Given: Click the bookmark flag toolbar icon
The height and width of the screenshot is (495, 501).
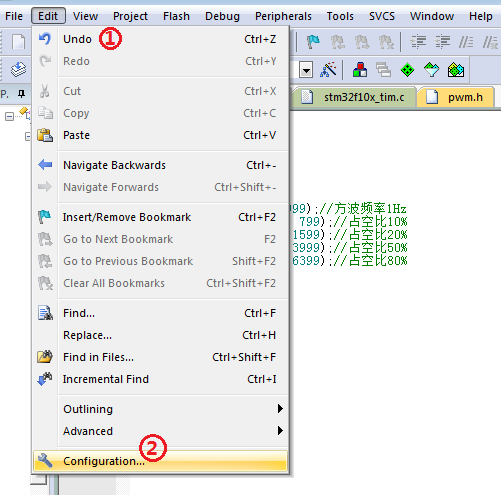Looking at the screenshot, I should [x=313, y=42].
